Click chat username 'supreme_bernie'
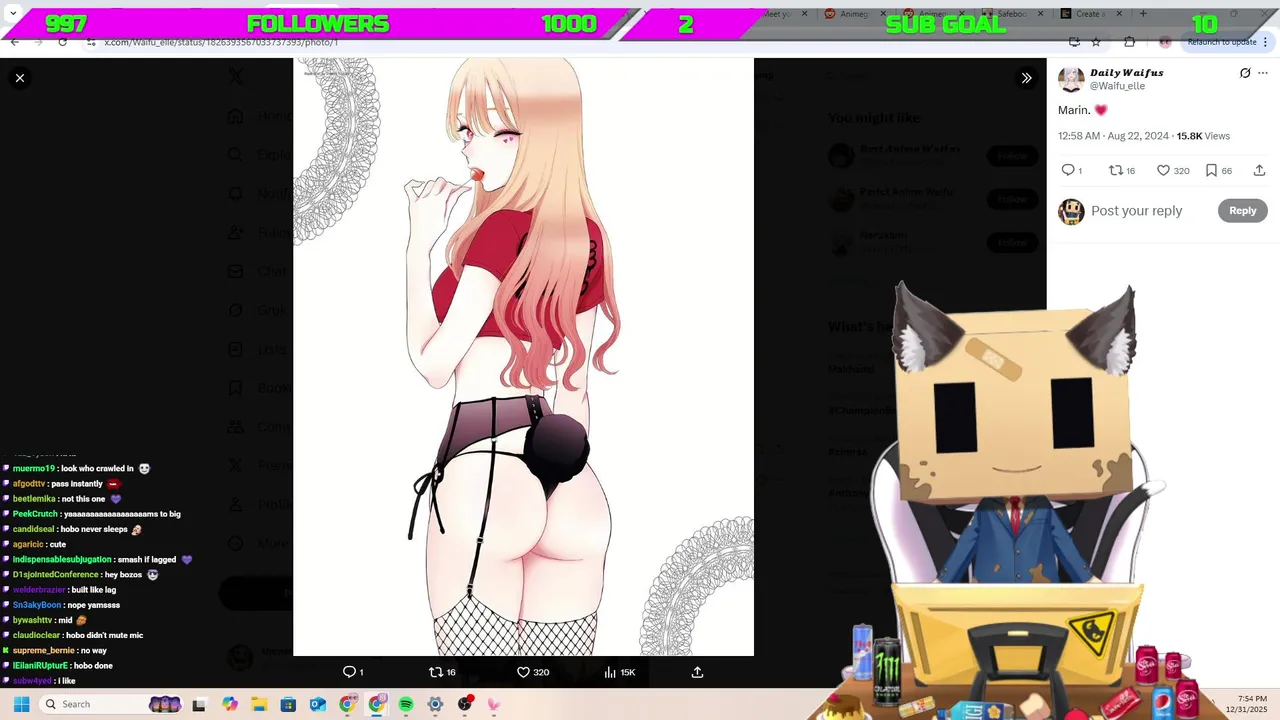The width and height of the screenshot is (1280, 720). pyautogui.click(x=44, y=650)
